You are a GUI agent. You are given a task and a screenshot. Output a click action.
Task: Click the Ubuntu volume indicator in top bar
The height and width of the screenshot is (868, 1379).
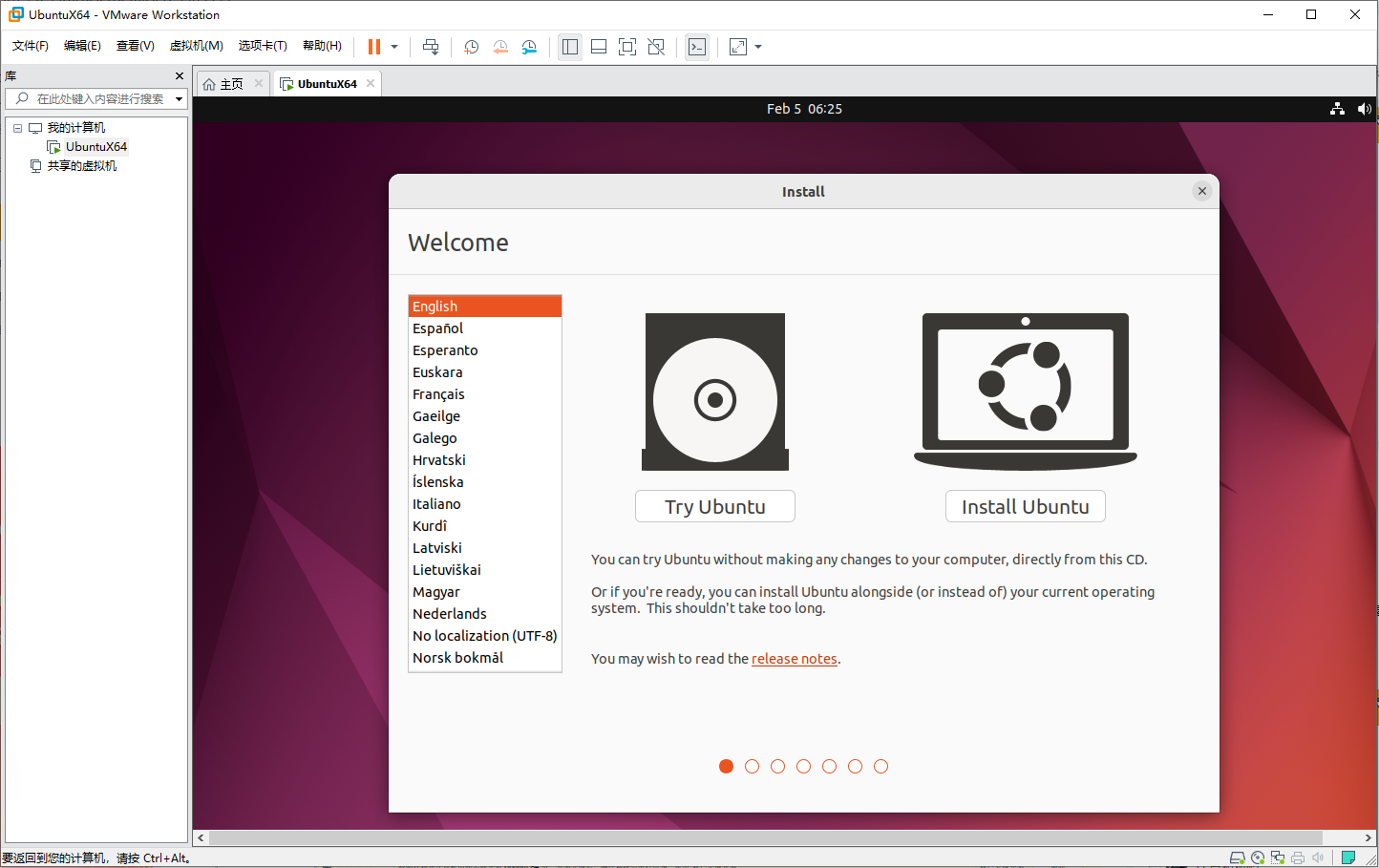tap(1365, 109)
